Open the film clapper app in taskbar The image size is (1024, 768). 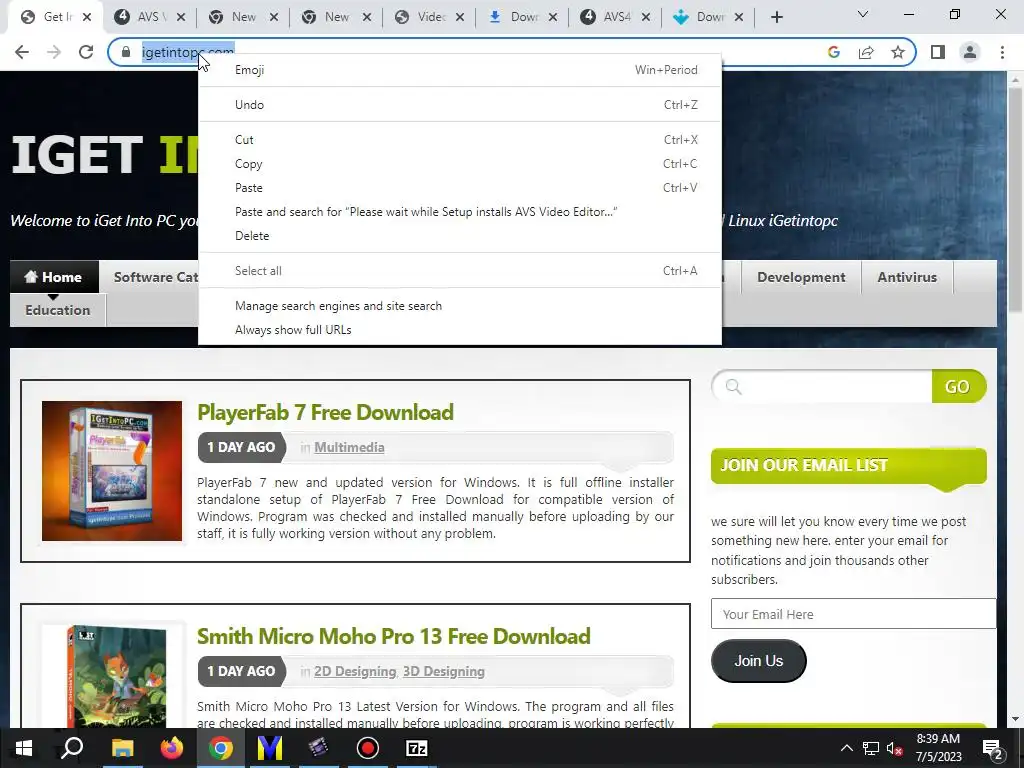click(x=319, y=748)
